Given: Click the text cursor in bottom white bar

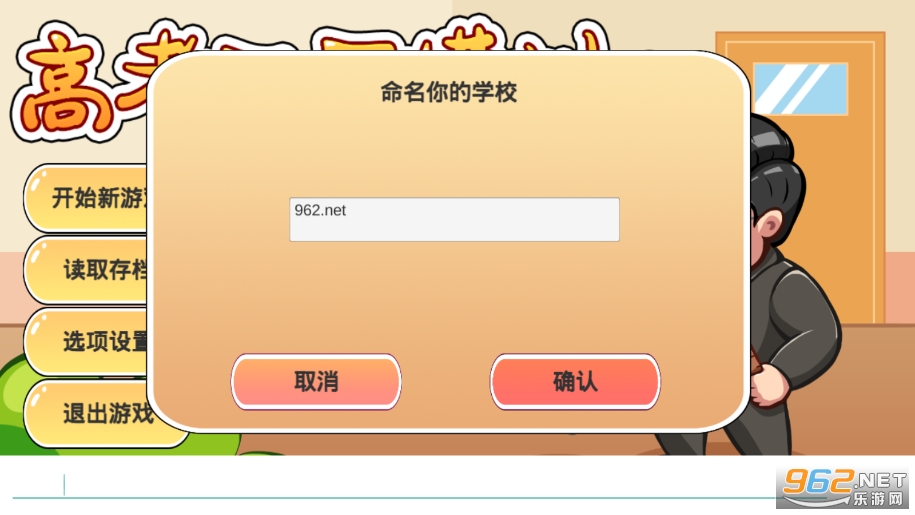Looking at the screenshot, I should click(x=64, y=485).
